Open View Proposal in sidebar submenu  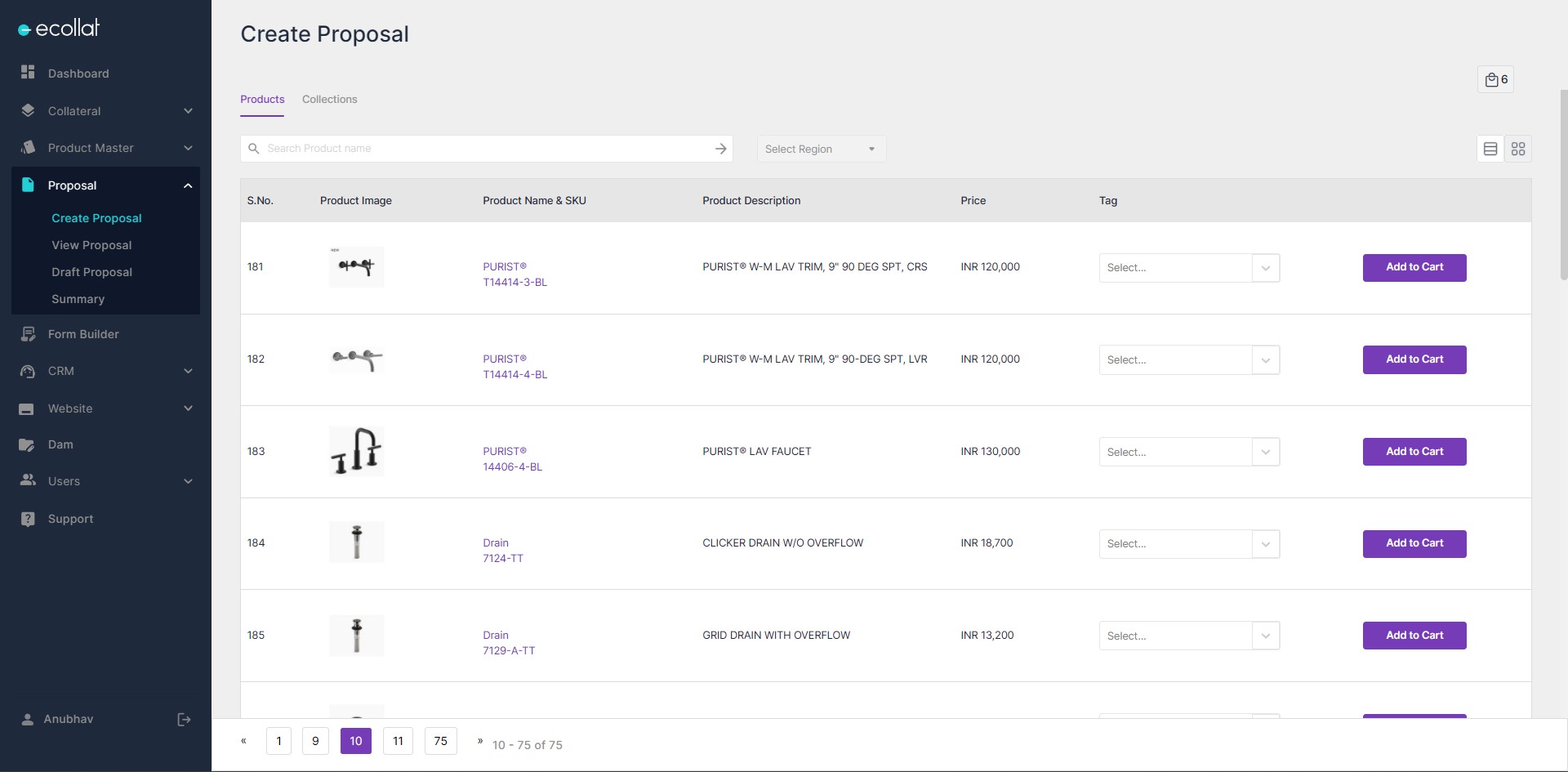point(91,245)
